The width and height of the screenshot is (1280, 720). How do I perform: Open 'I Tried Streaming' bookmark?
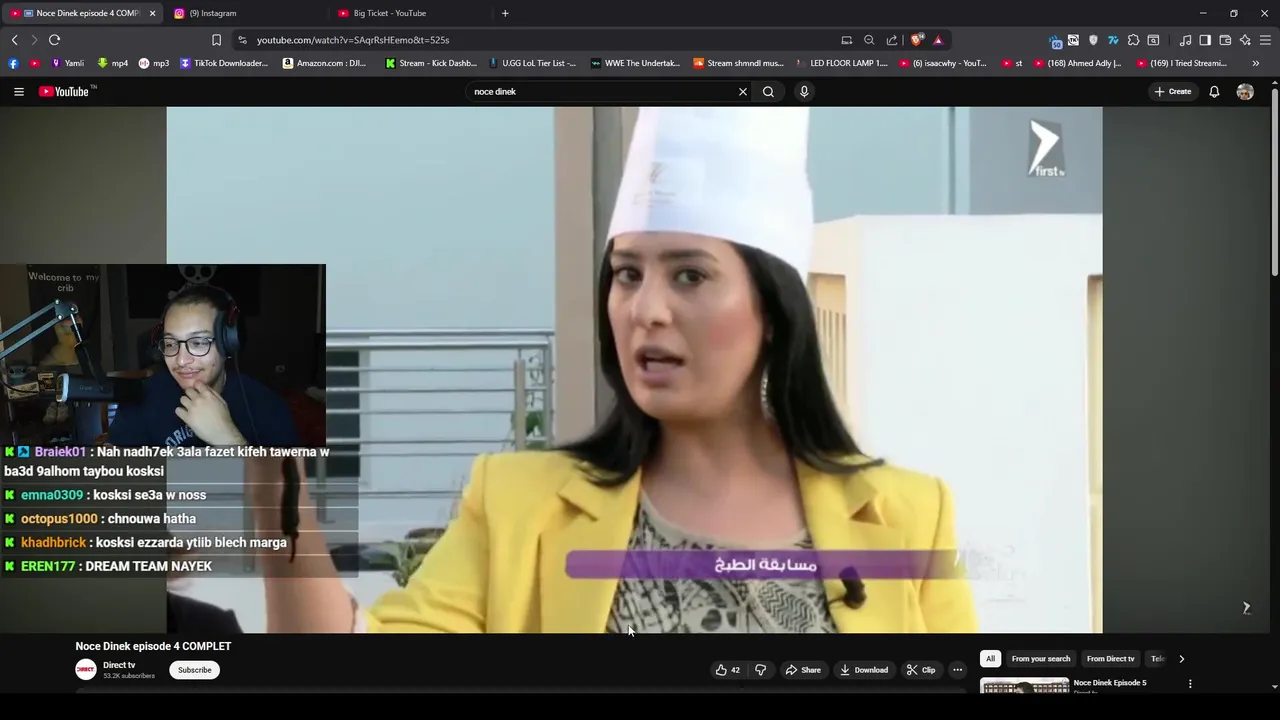pyautogui.click(x=1181, y=63)
